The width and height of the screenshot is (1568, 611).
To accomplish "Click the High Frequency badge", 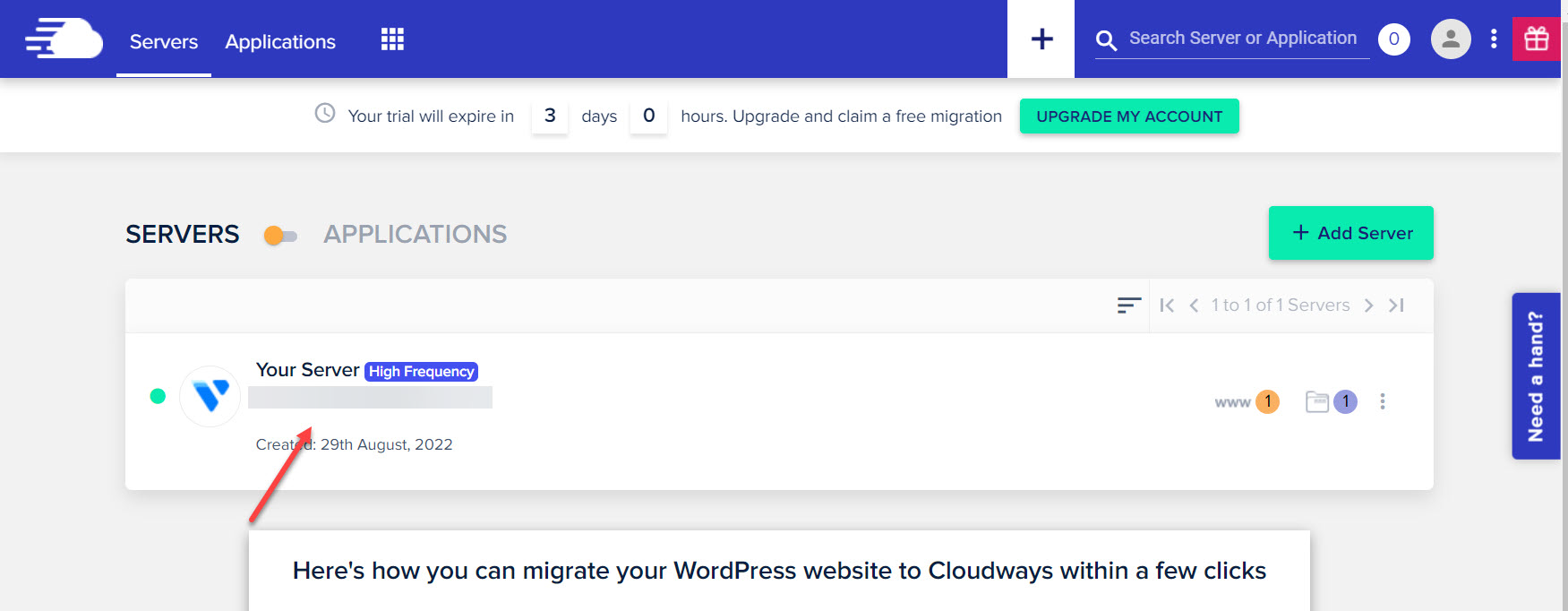I will click(x=422, y=372).
